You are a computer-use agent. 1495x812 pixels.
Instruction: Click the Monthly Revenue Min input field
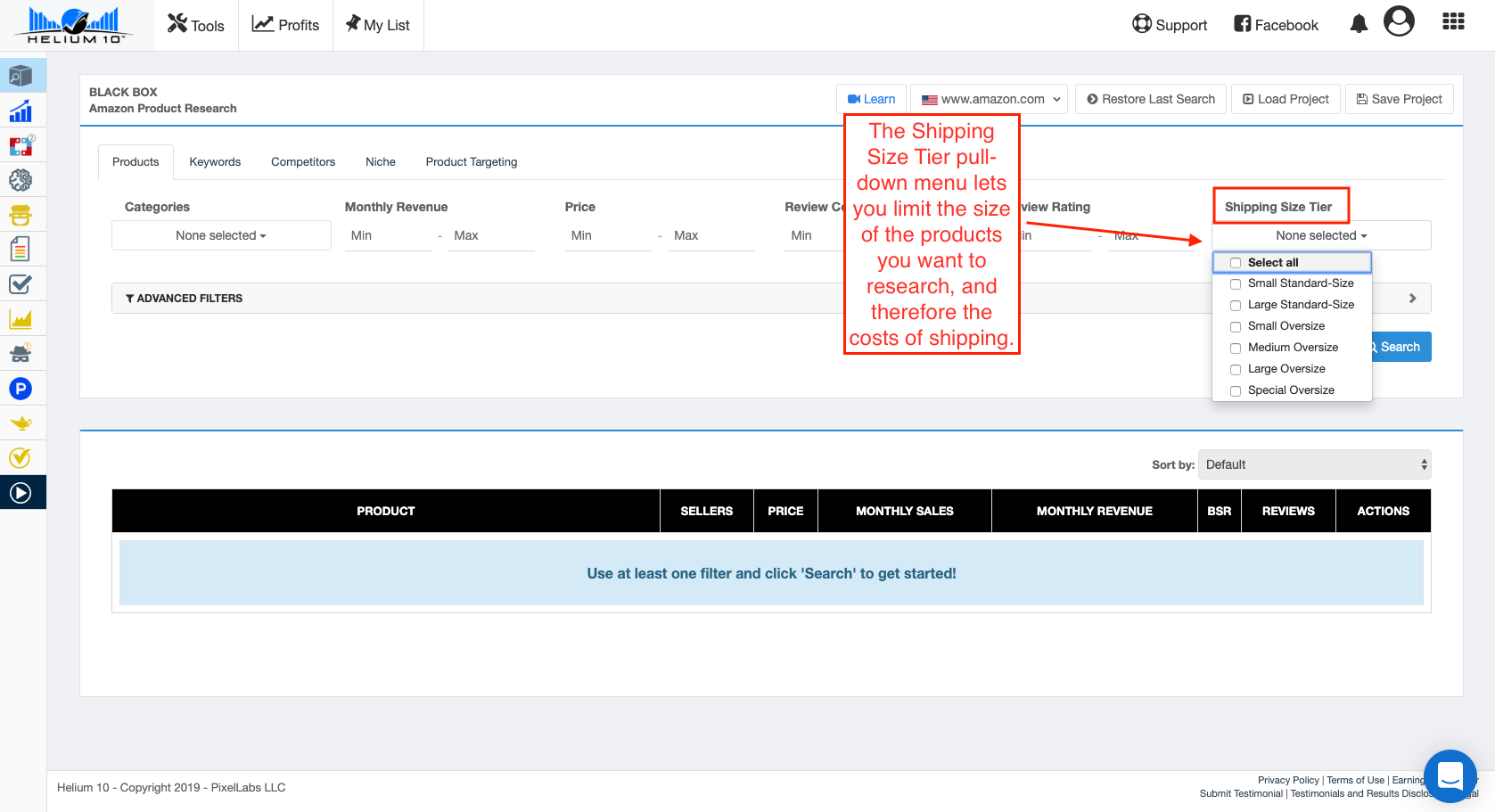click(388, 236)
